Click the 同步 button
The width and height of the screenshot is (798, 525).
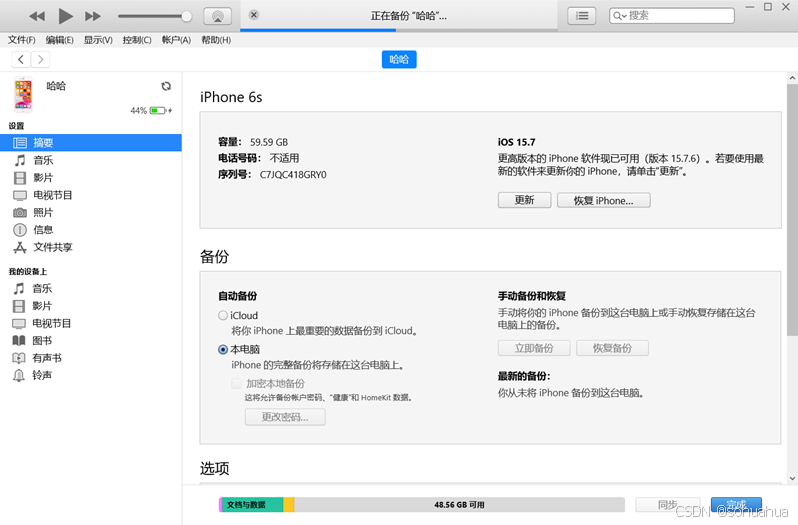pyautogui.click(x=668, y=504)
